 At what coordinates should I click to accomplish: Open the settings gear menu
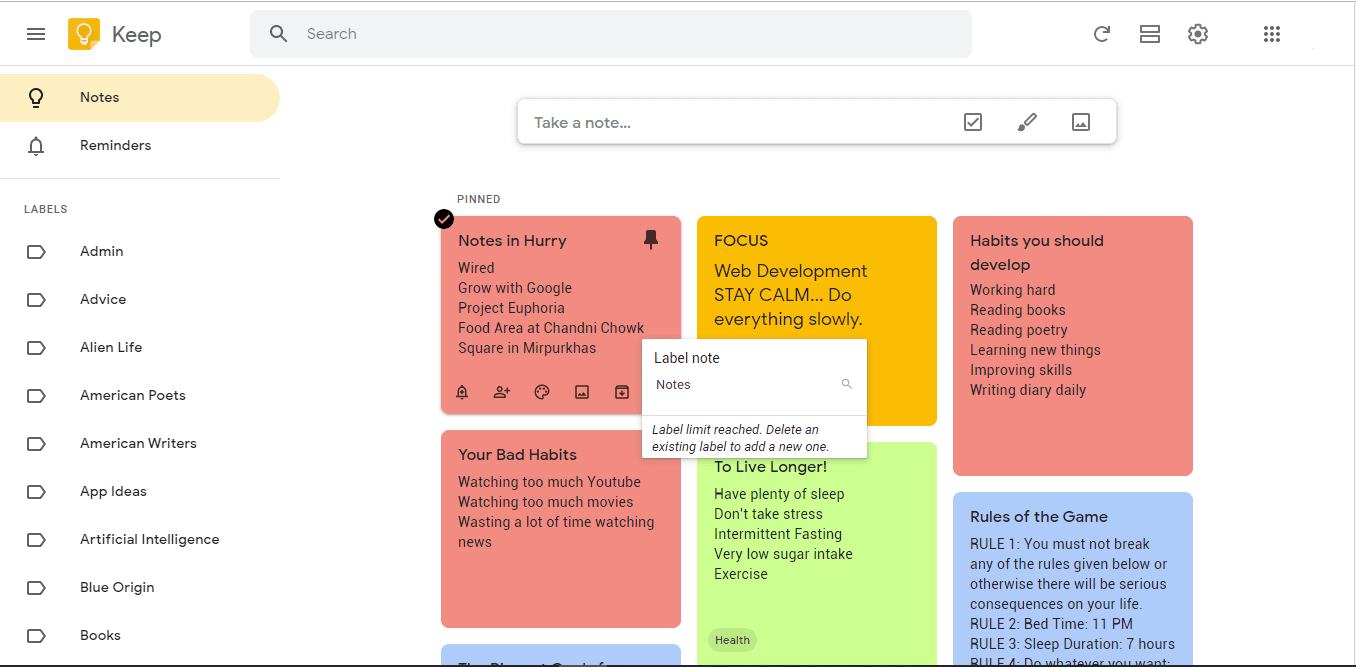[1197, 33]
